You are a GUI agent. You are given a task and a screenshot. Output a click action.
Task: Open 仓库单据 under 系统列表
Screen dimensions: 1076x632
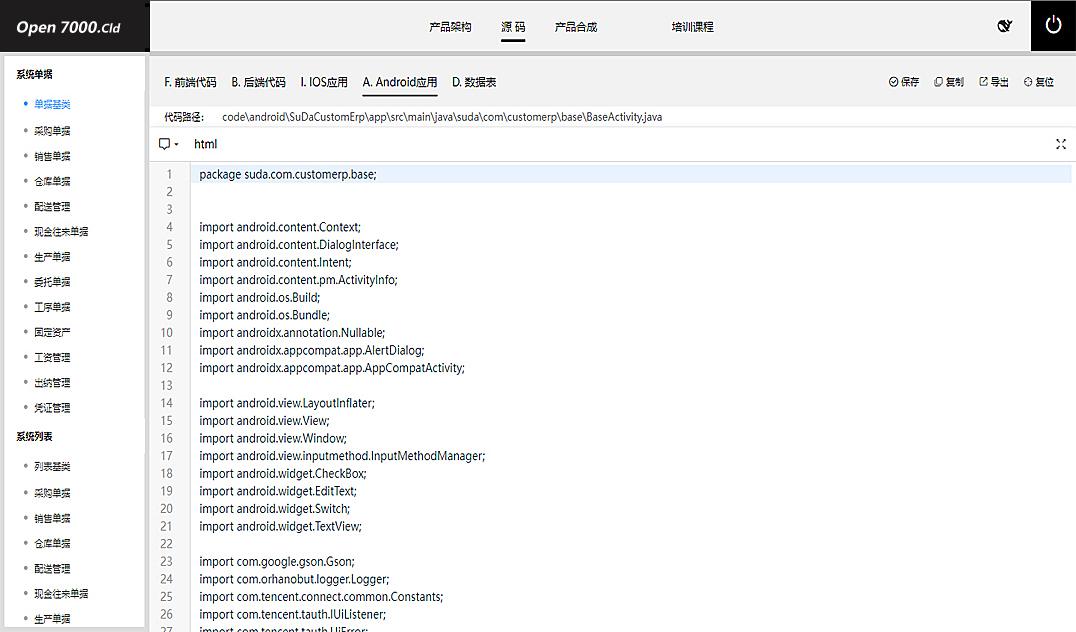52,543
